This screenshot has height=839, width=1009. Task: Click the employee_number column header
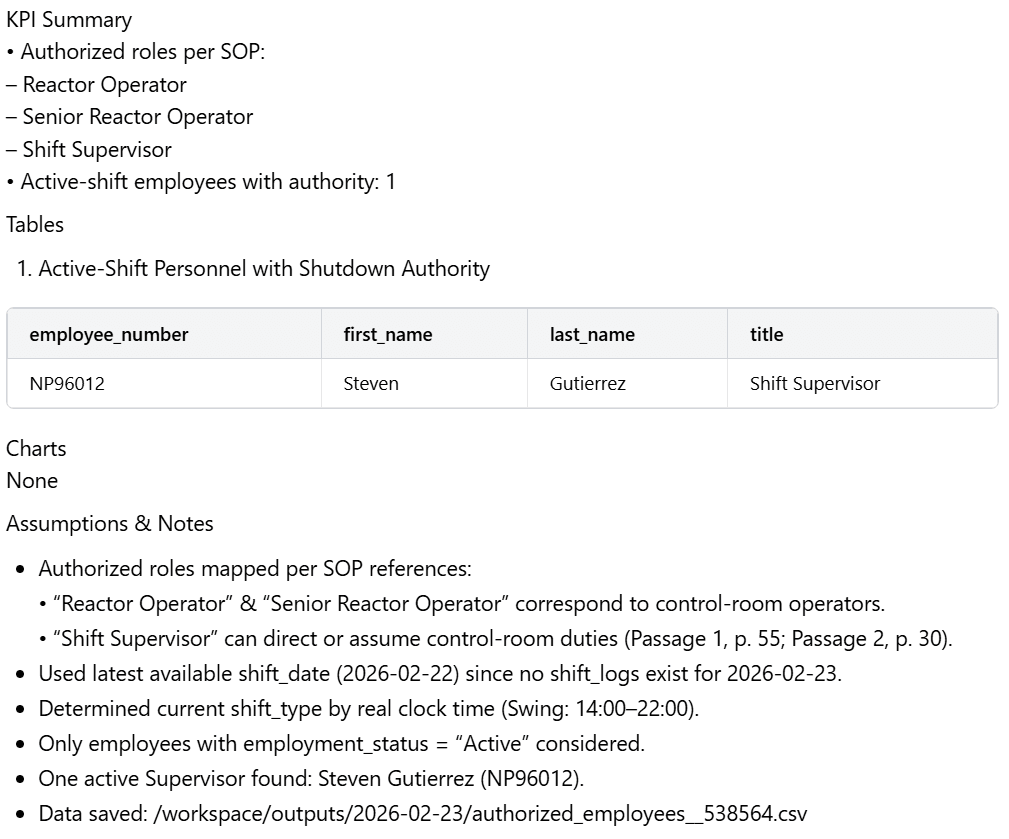[109, 335]
